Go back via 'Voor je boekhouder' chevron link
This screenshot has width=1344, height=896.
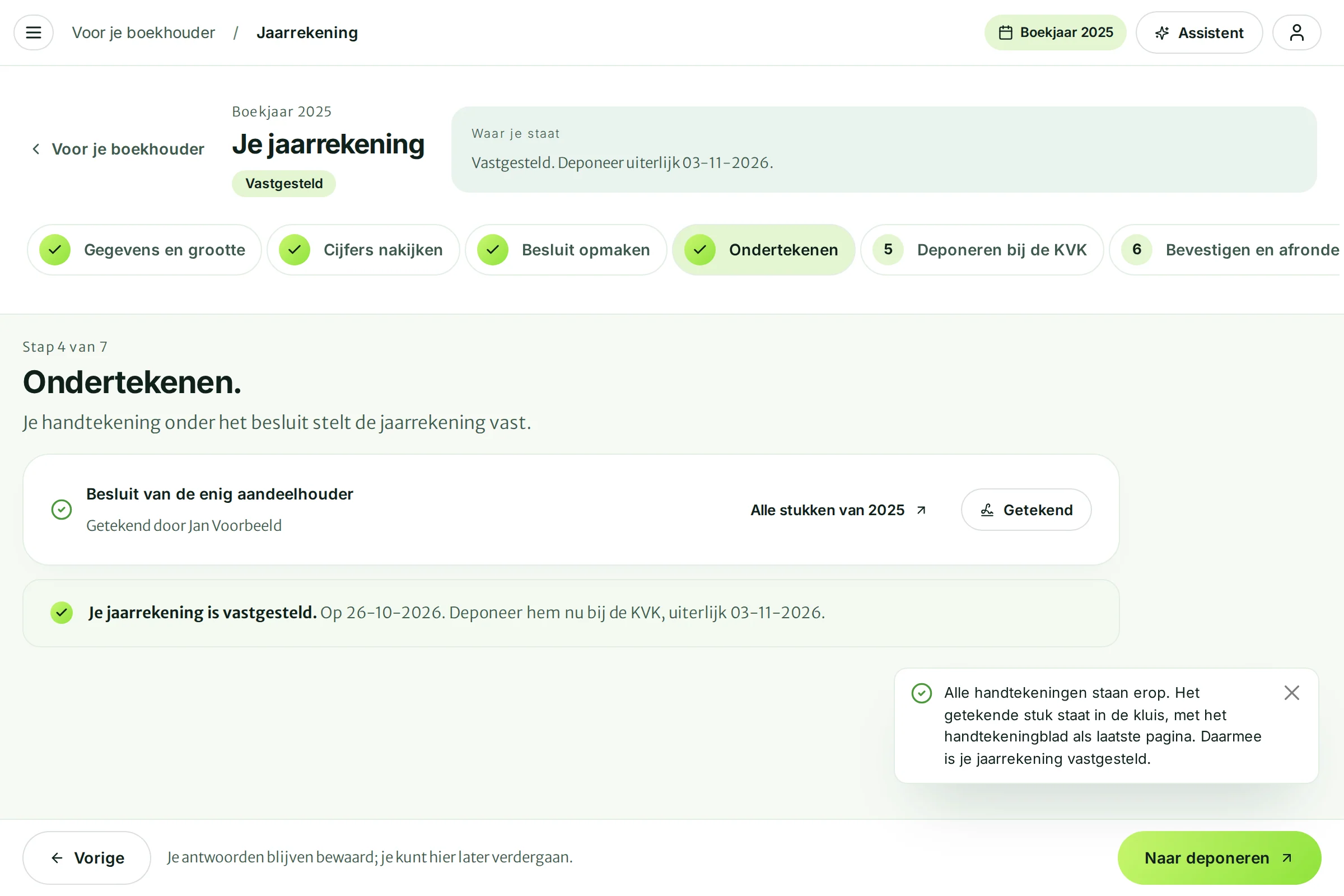pyautogui.click(x=117, y=149)
